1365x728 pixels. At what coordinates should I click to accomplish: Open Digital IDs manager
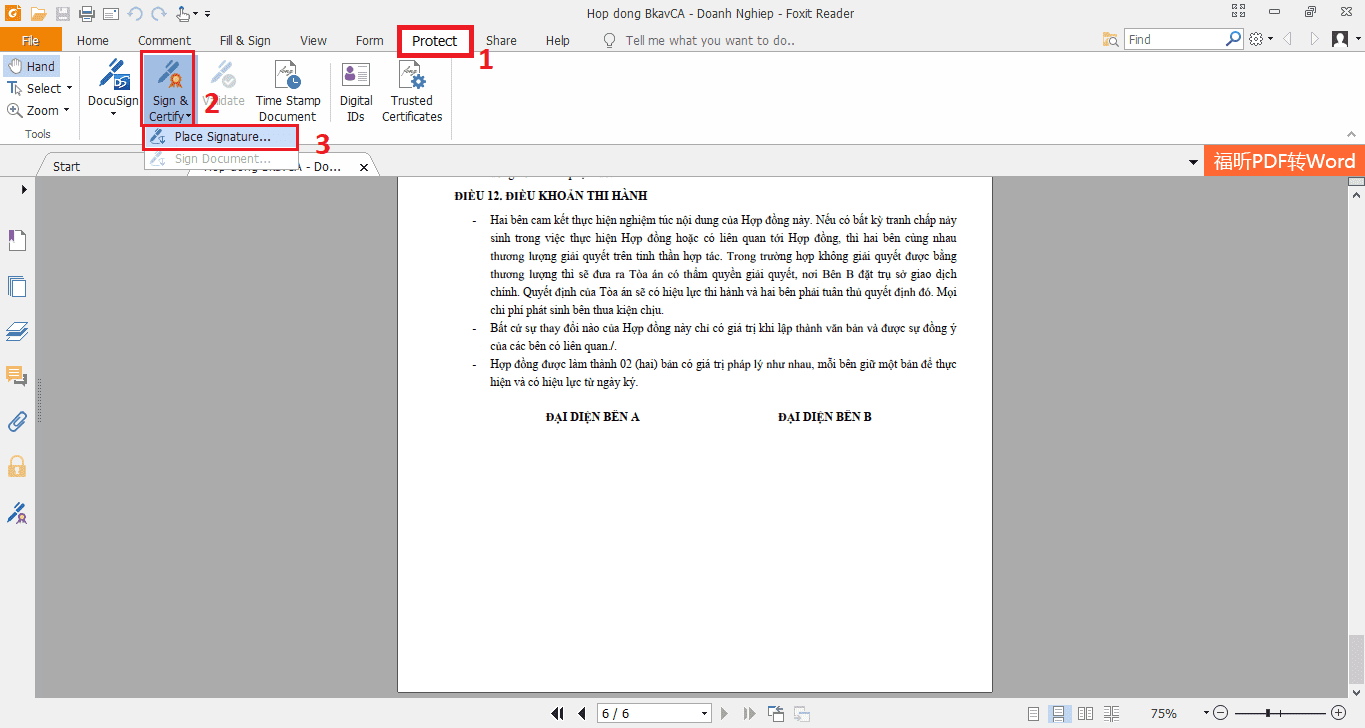[x=356, y=90]
